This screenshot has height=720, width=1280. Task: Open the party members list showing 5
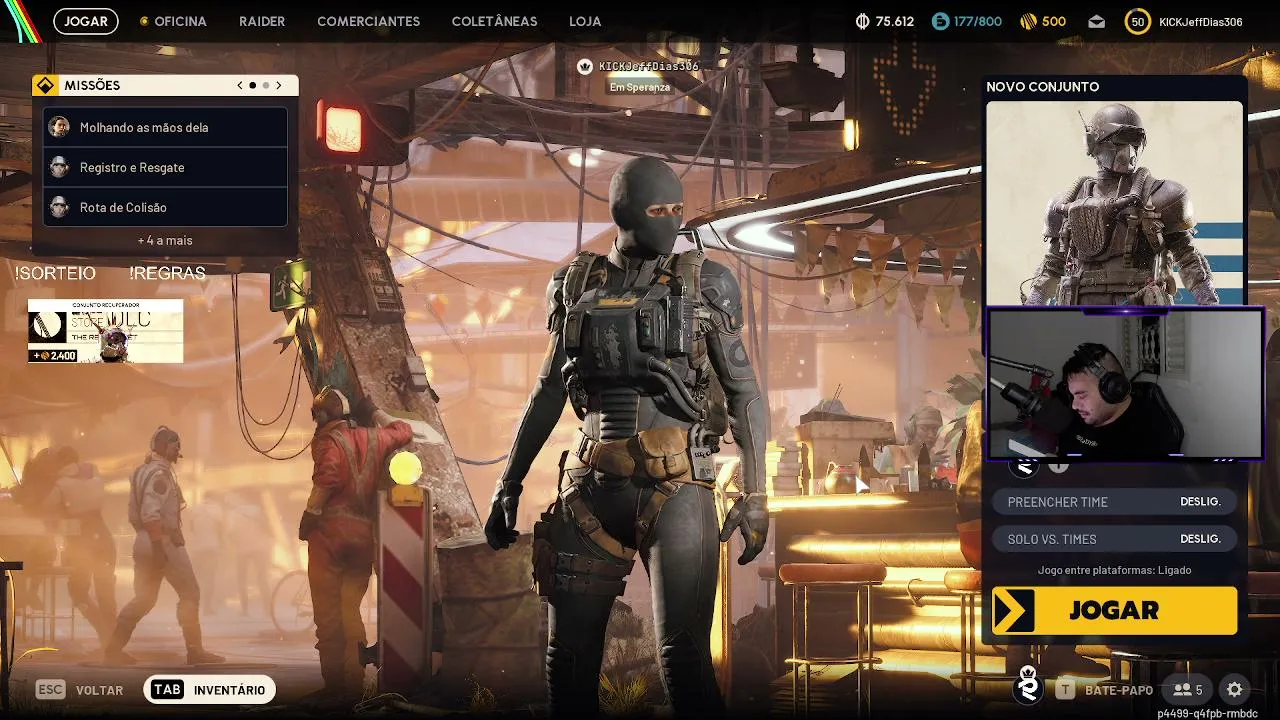coord(1188,689)
